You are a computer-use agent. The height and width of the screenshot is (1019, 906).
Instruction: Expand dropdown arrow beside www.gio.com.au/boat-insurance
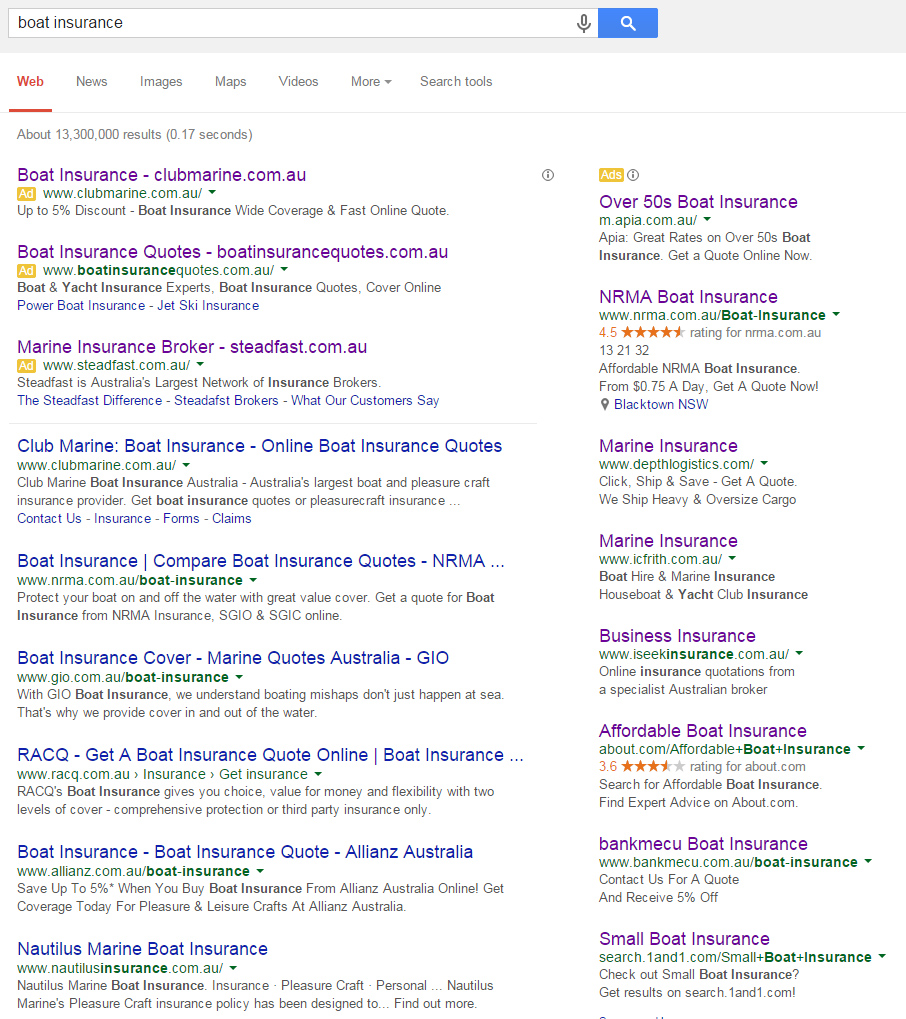coord(239,677)
